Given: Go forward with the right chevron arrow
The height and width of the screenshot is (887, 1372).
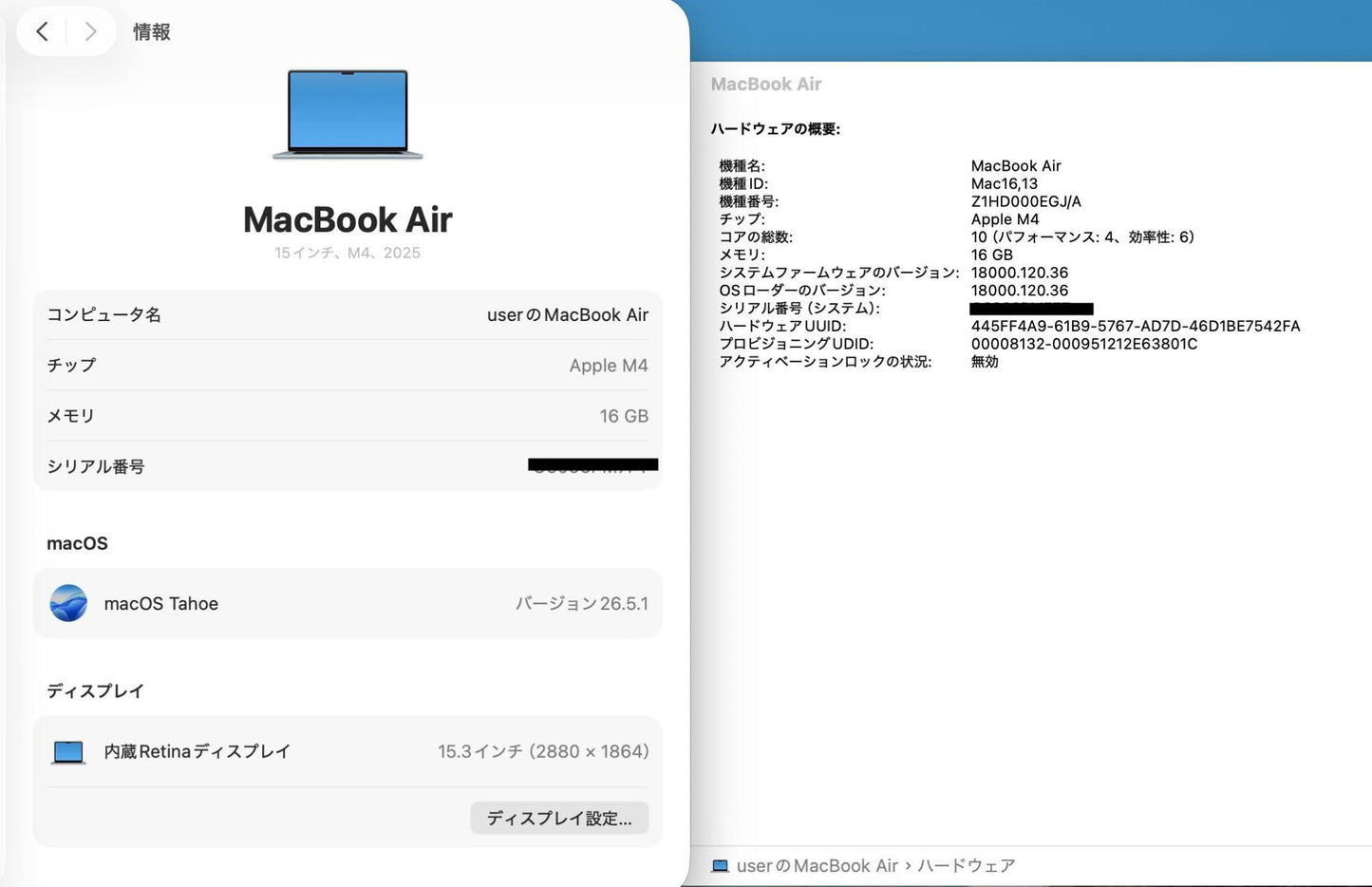Looking at the screenshot, I should tap(90, 31).
